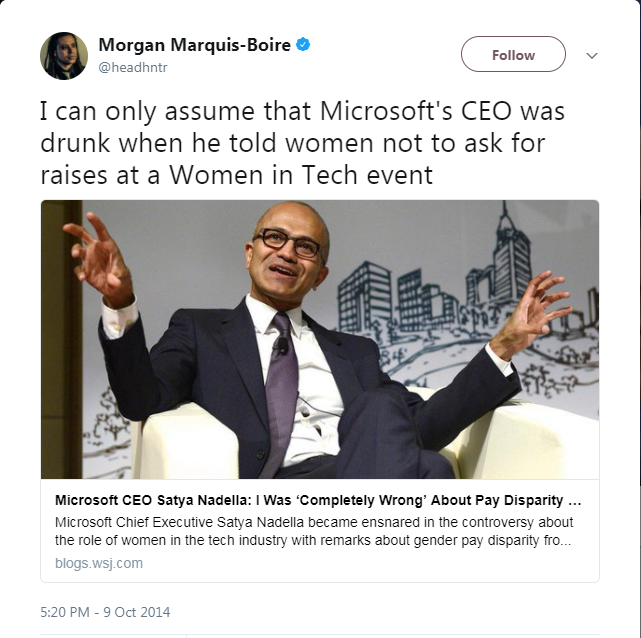Follow the @headhntr account
Image resolution: width=641 pixels, height=638 pixels.
(x=513, y=55)
